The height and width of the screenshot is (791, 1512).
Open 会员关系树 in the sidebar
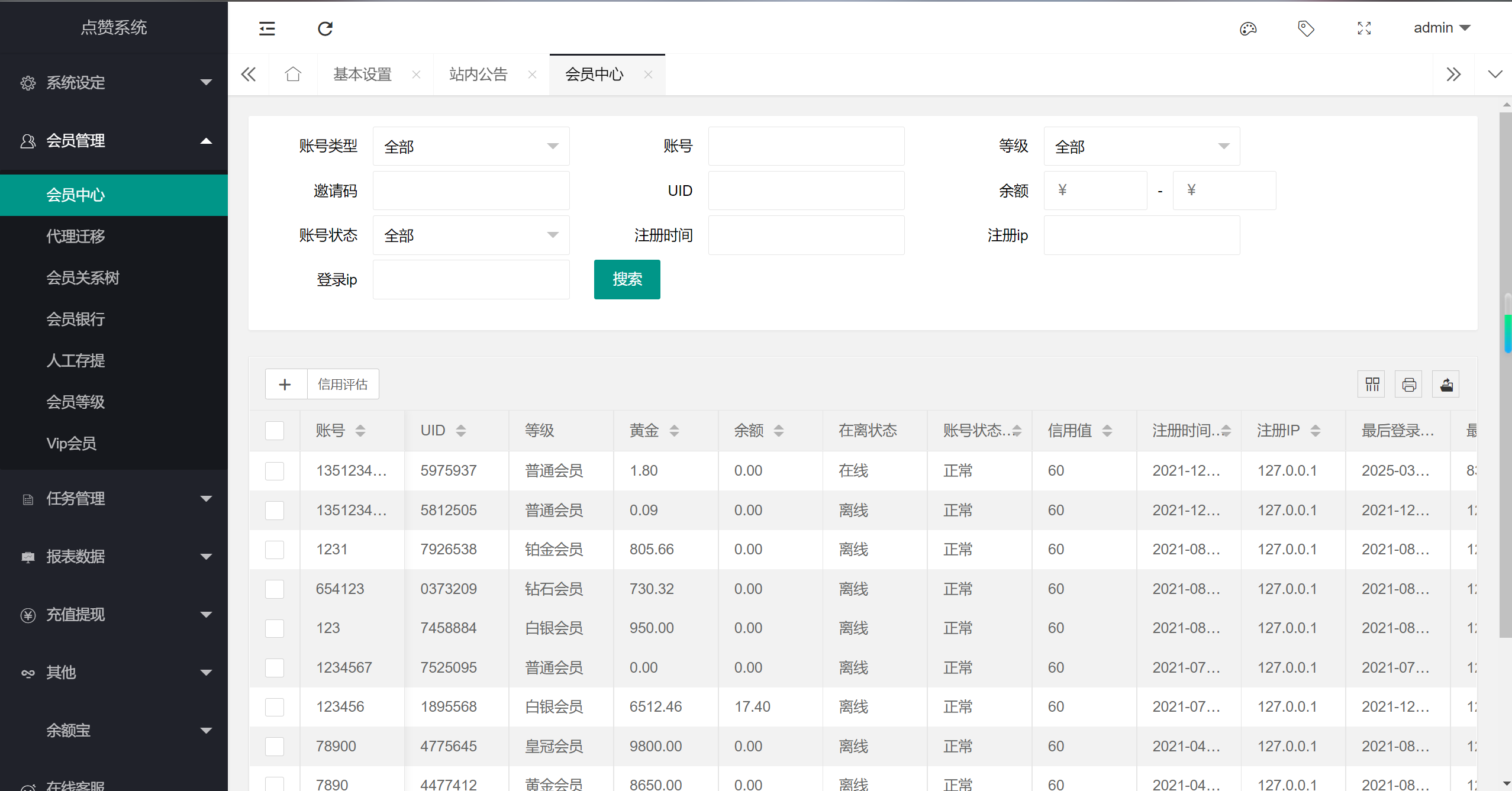tap(114, 278)
